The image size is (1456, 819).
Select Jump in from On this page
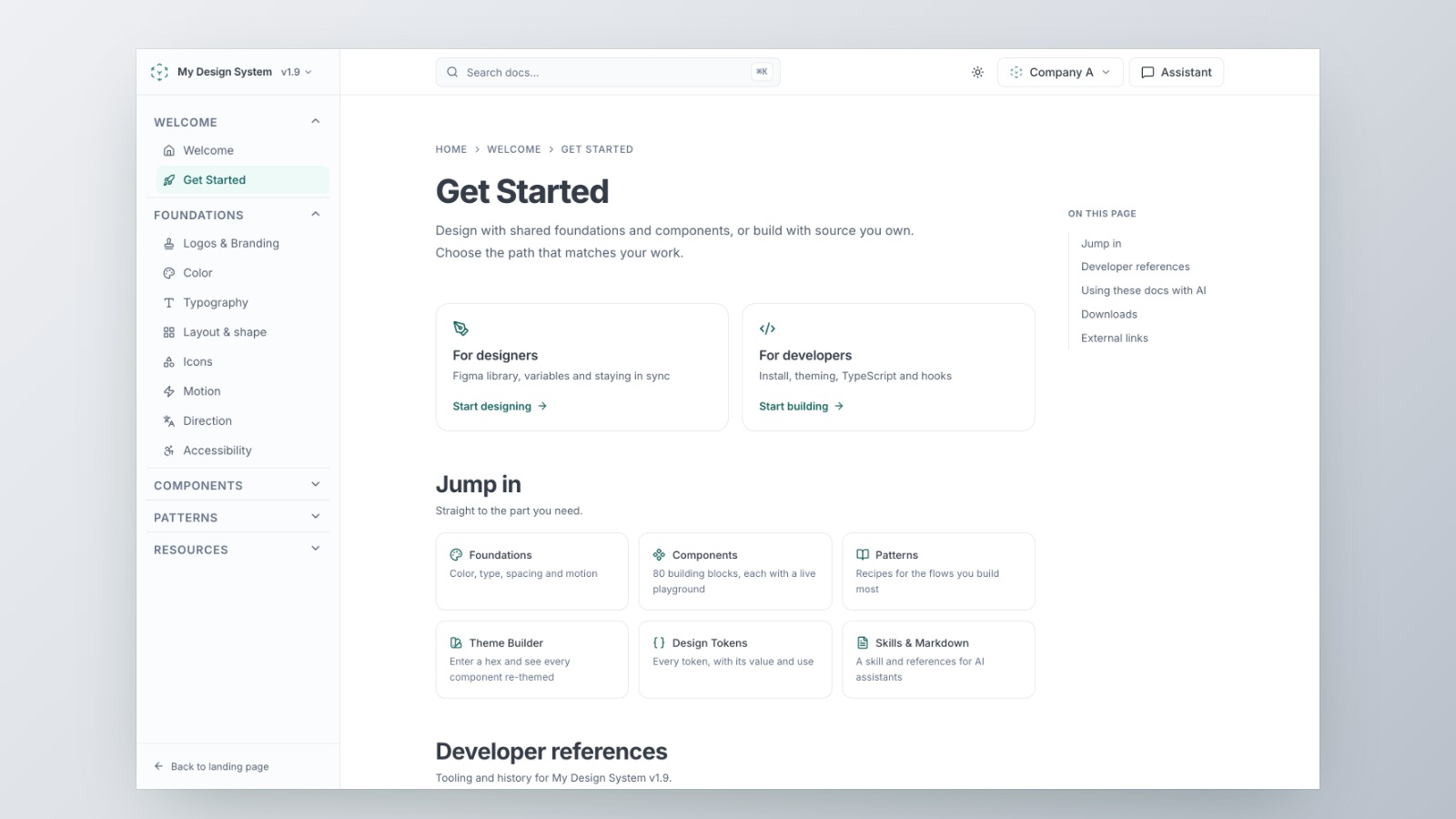coord(1101,243)
